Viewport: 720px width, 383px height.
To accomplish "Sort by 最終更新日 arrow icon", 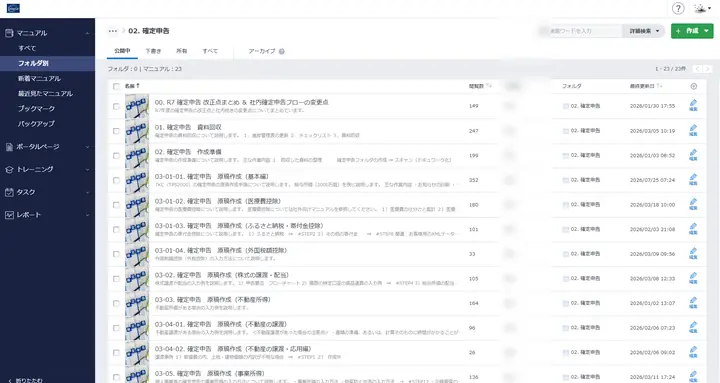I will [660, 86].
